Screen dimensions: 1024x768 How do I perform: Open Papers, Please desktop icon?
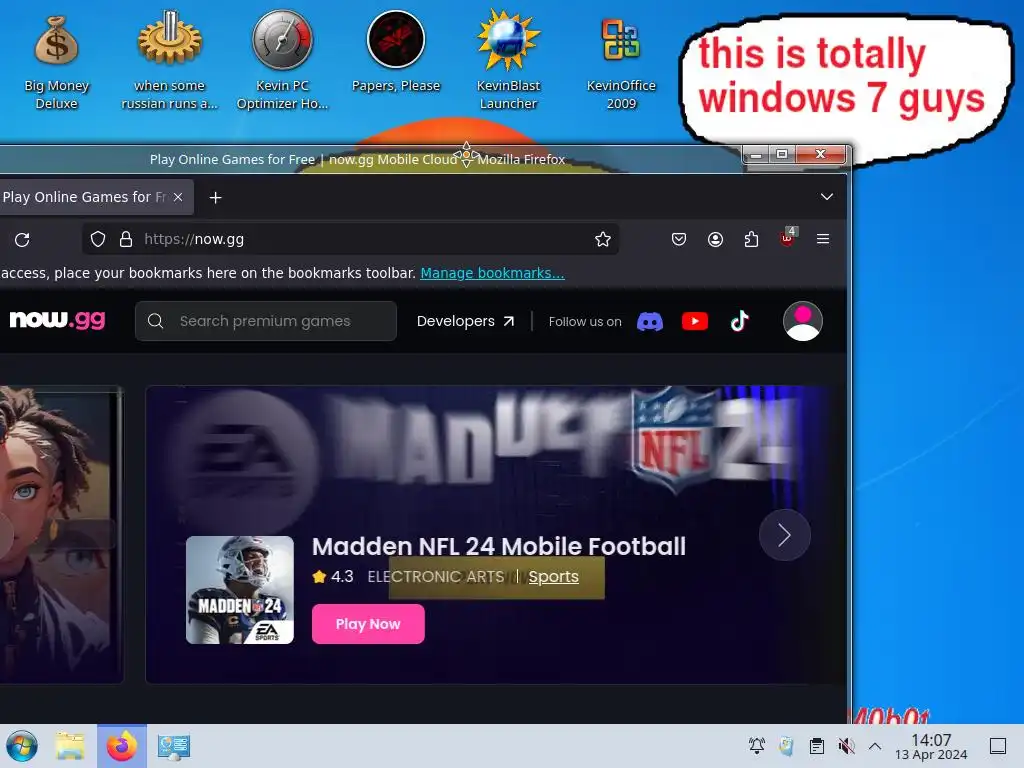coord(396,54)
